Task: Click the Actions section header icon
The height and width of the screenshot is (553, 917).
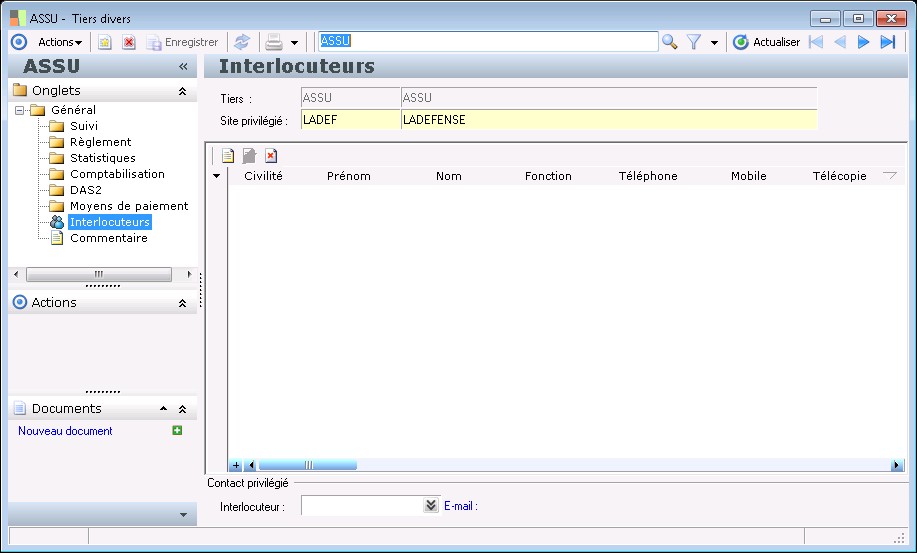Action: pos(20,302)
